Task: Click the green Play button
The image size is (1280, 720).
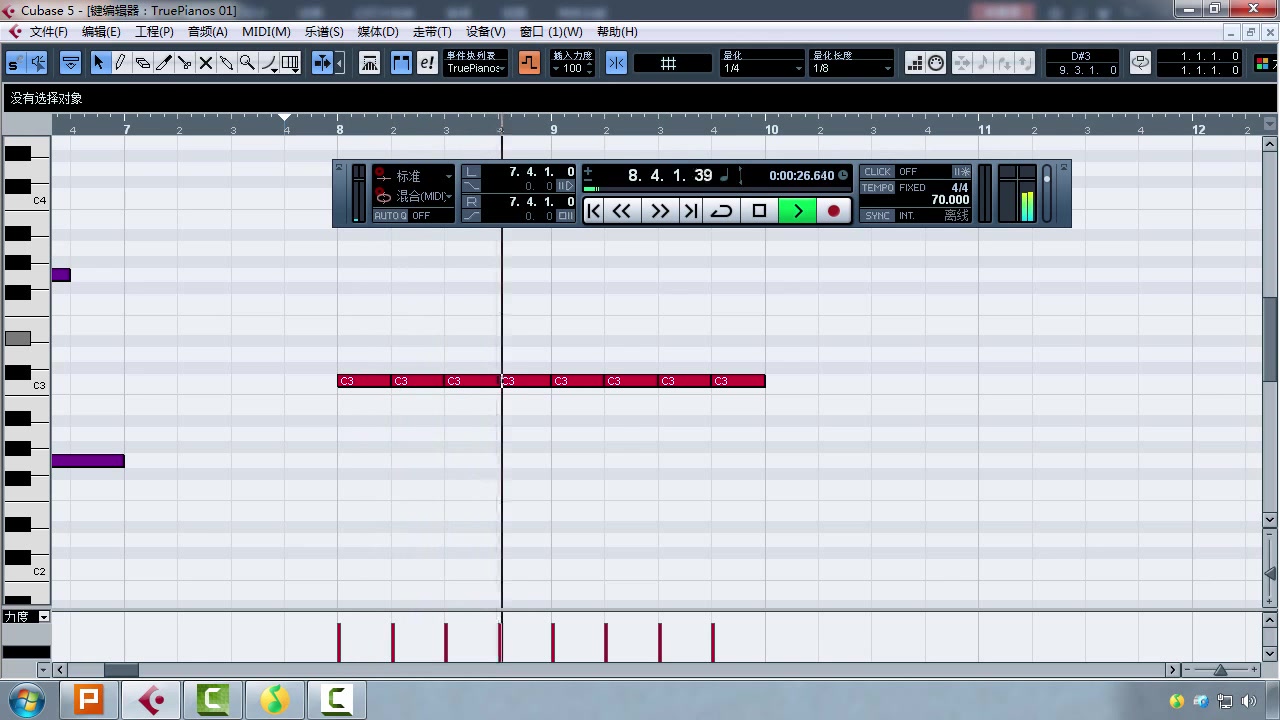Action: pyautogui.click(x=797, y=210)
